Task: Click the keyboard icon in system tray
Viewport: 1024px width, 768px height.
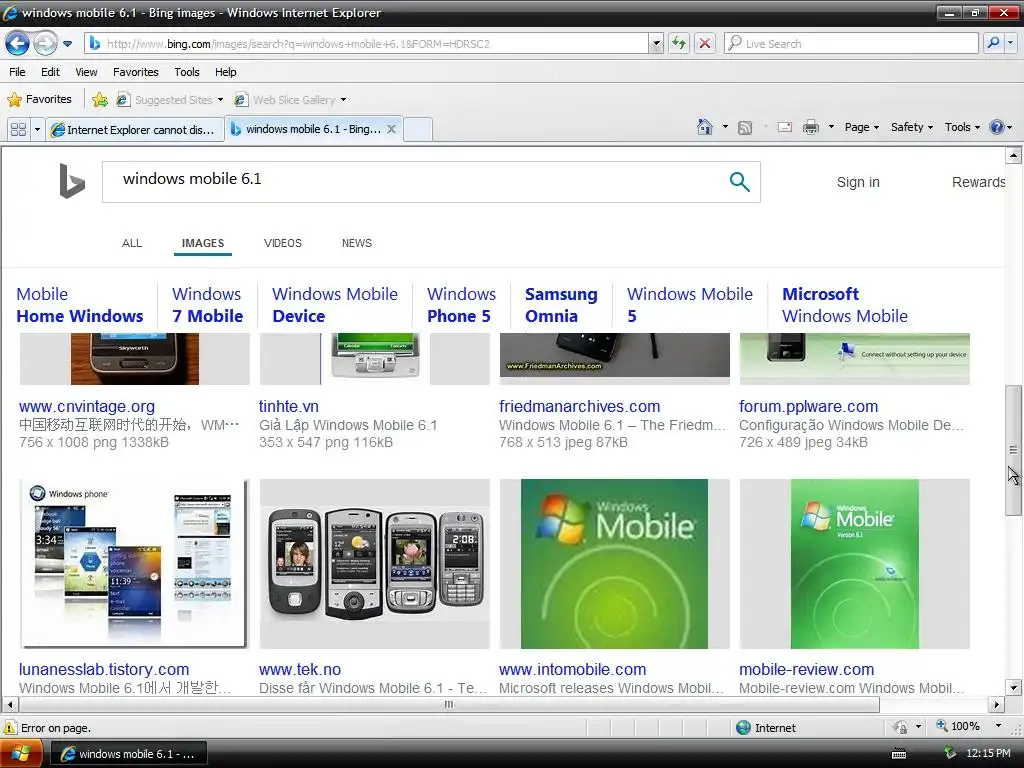Action: point(899,754)
